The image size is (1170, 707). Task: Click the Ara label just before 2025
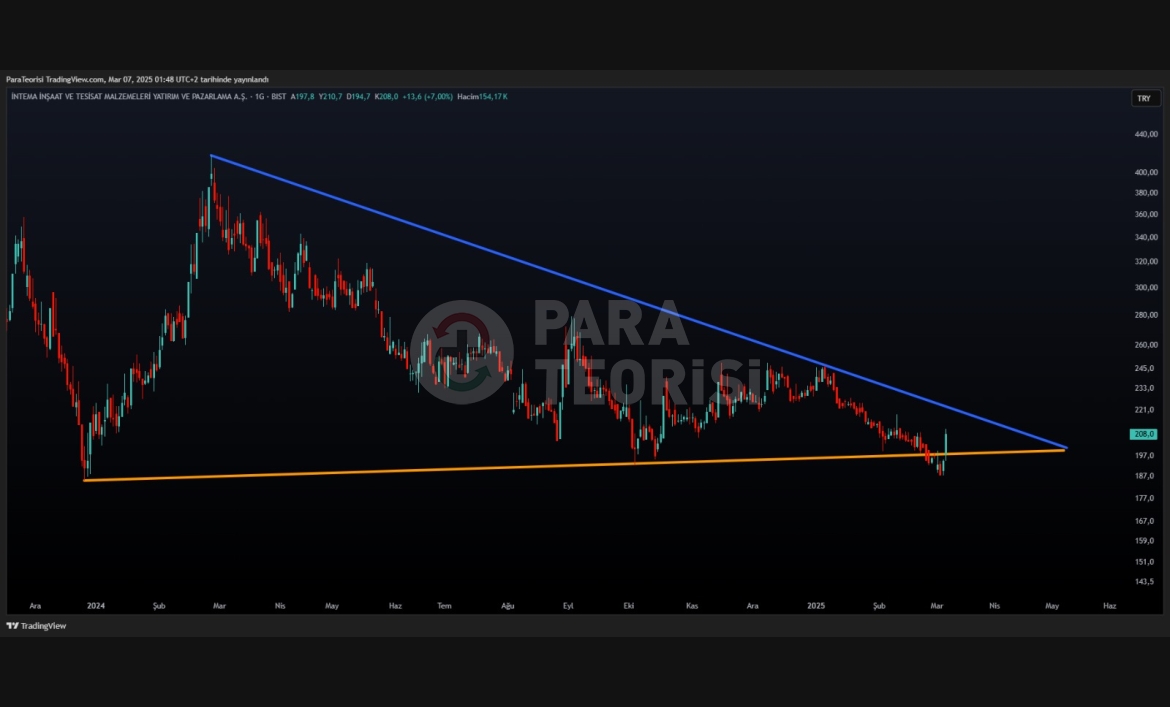click(x=752, y=606)
